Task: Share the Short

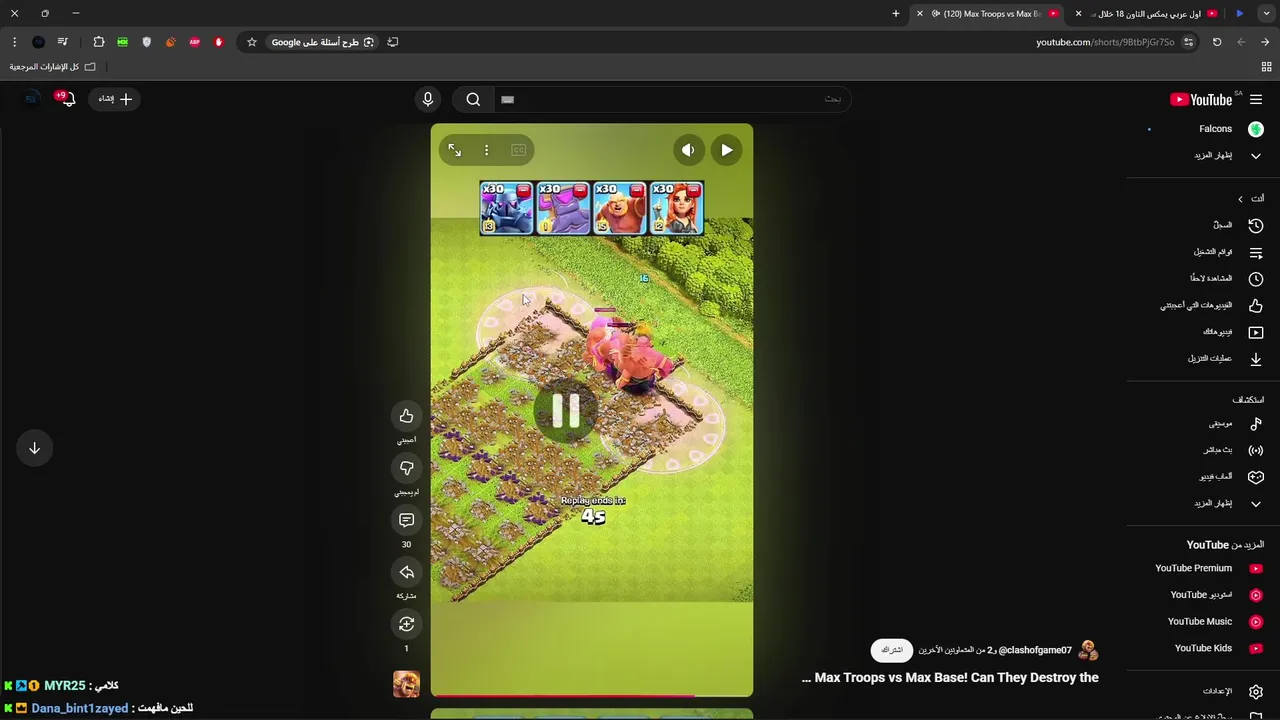Action: [x=406, y=572]
